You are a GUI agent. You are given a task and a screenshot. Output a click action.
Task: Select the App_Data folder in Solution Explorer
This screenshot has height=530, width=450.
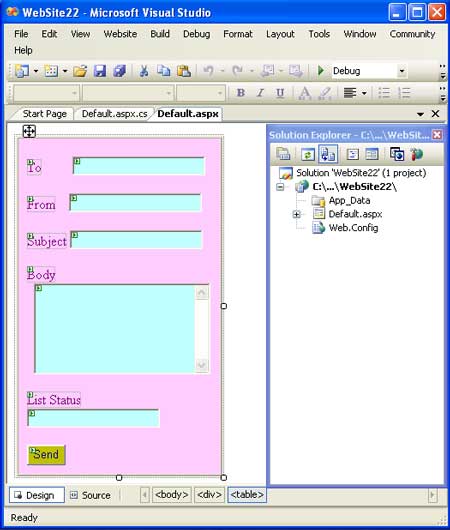point(349,200)
